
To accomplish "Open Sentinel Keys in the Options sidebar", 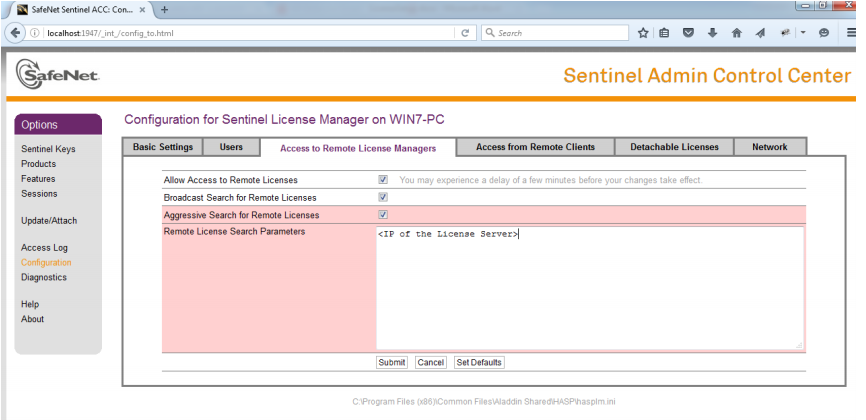I will (48, 149).
